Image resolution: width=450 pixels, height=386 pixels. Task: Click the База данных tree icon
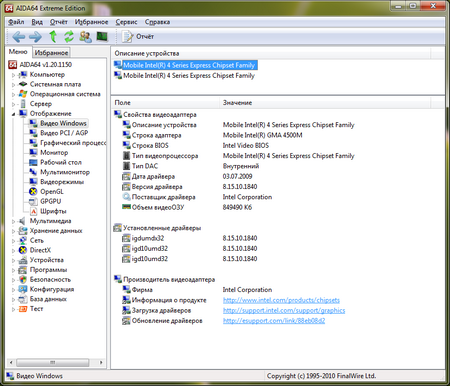pyautogui.click(x=23, y=299)
